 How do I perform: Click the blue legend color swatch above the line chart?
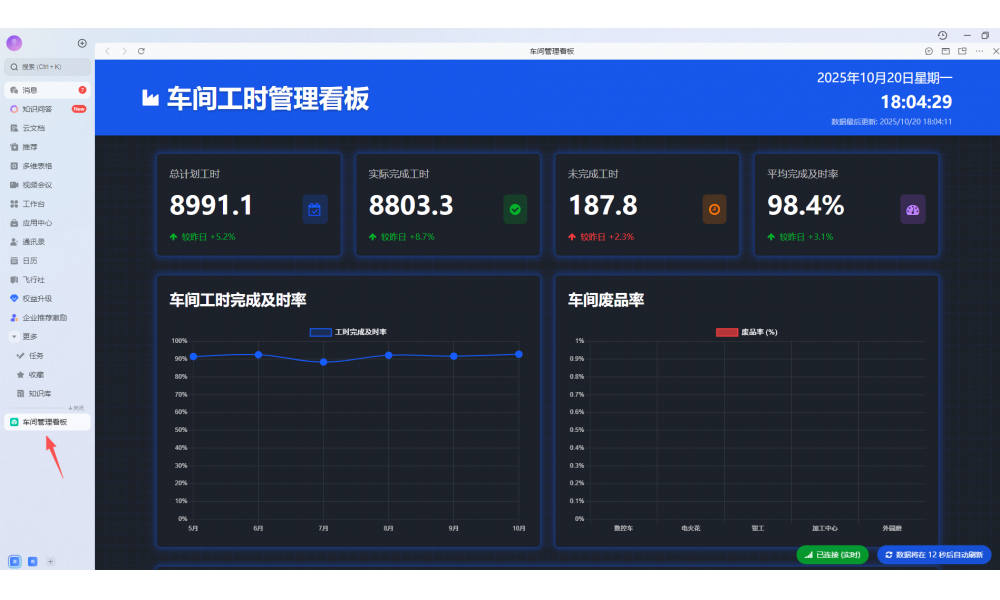click(319, 330)
